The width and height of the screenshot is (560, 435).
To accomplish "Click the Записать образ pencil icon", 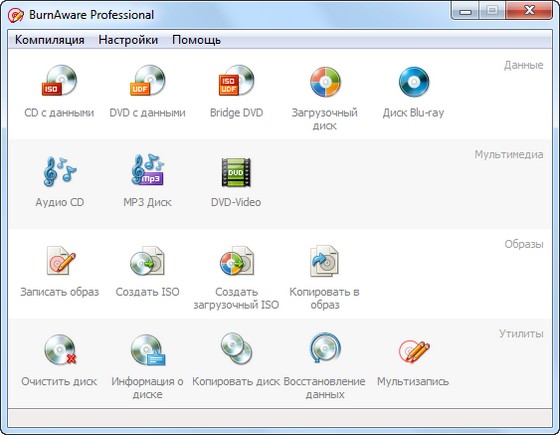I will (x=61, y=260).
